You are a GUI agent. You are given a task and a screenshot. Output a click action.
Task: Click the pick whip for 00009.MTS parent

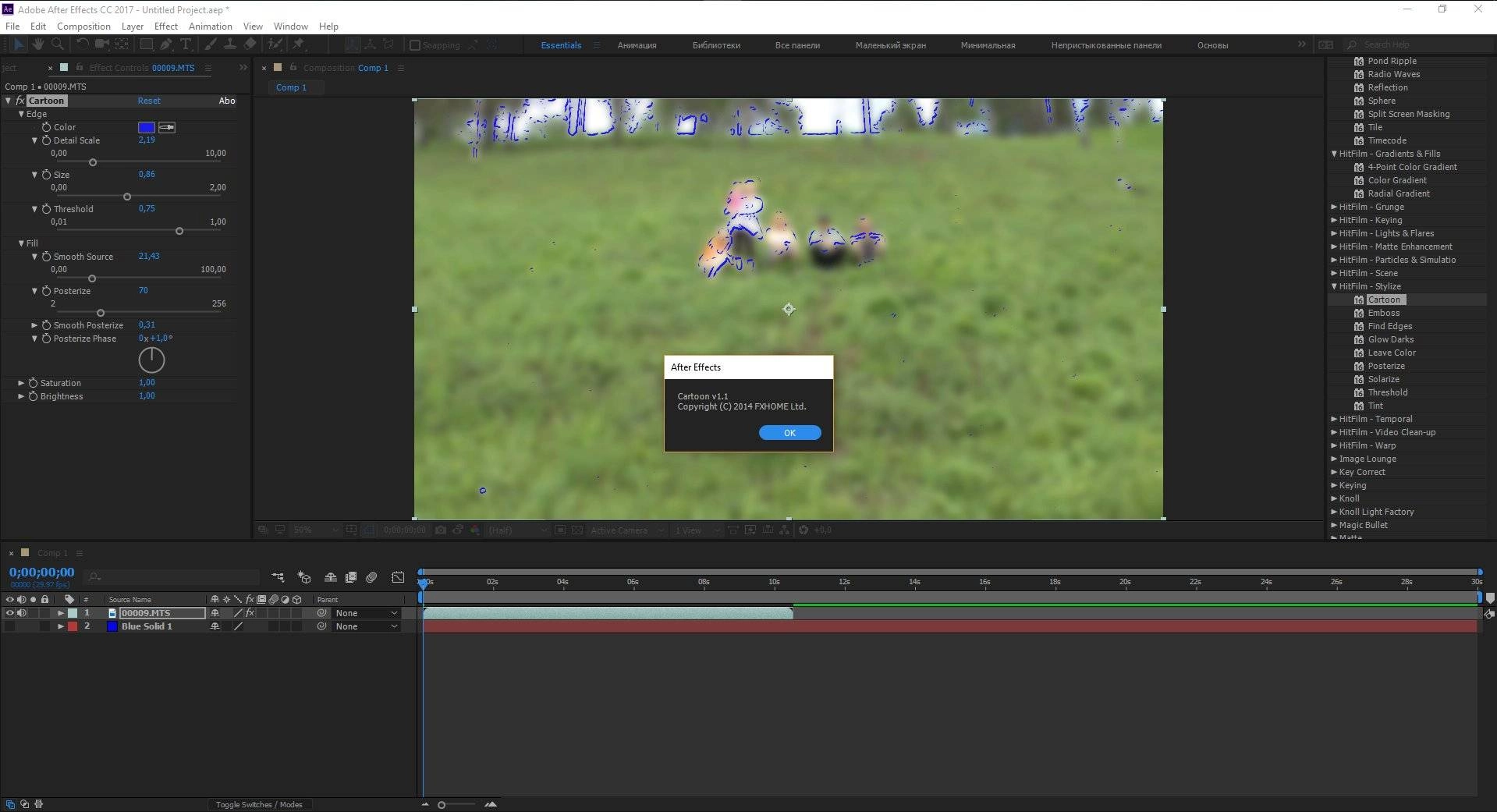pos(321,613)
